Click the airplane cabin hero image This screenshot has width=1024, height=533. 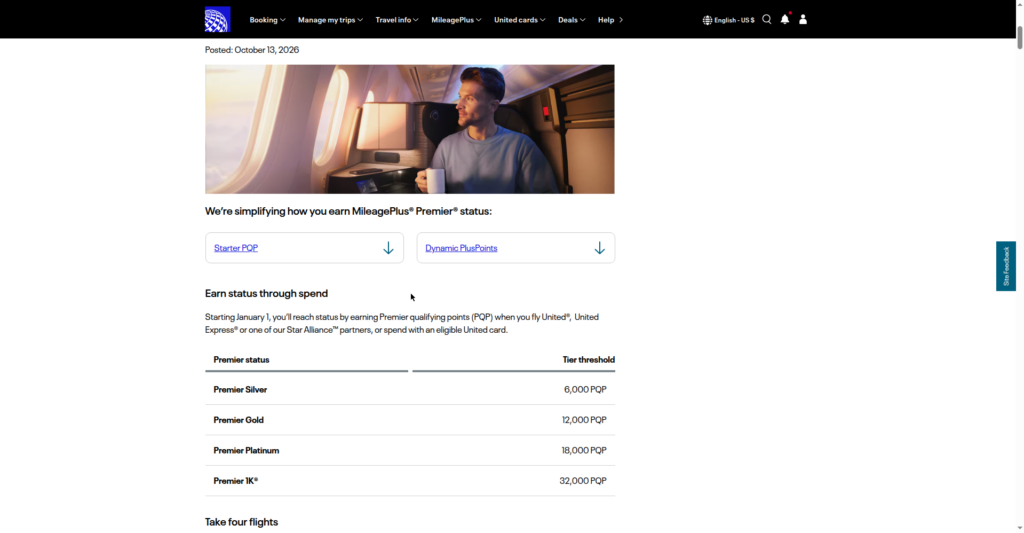409,129
